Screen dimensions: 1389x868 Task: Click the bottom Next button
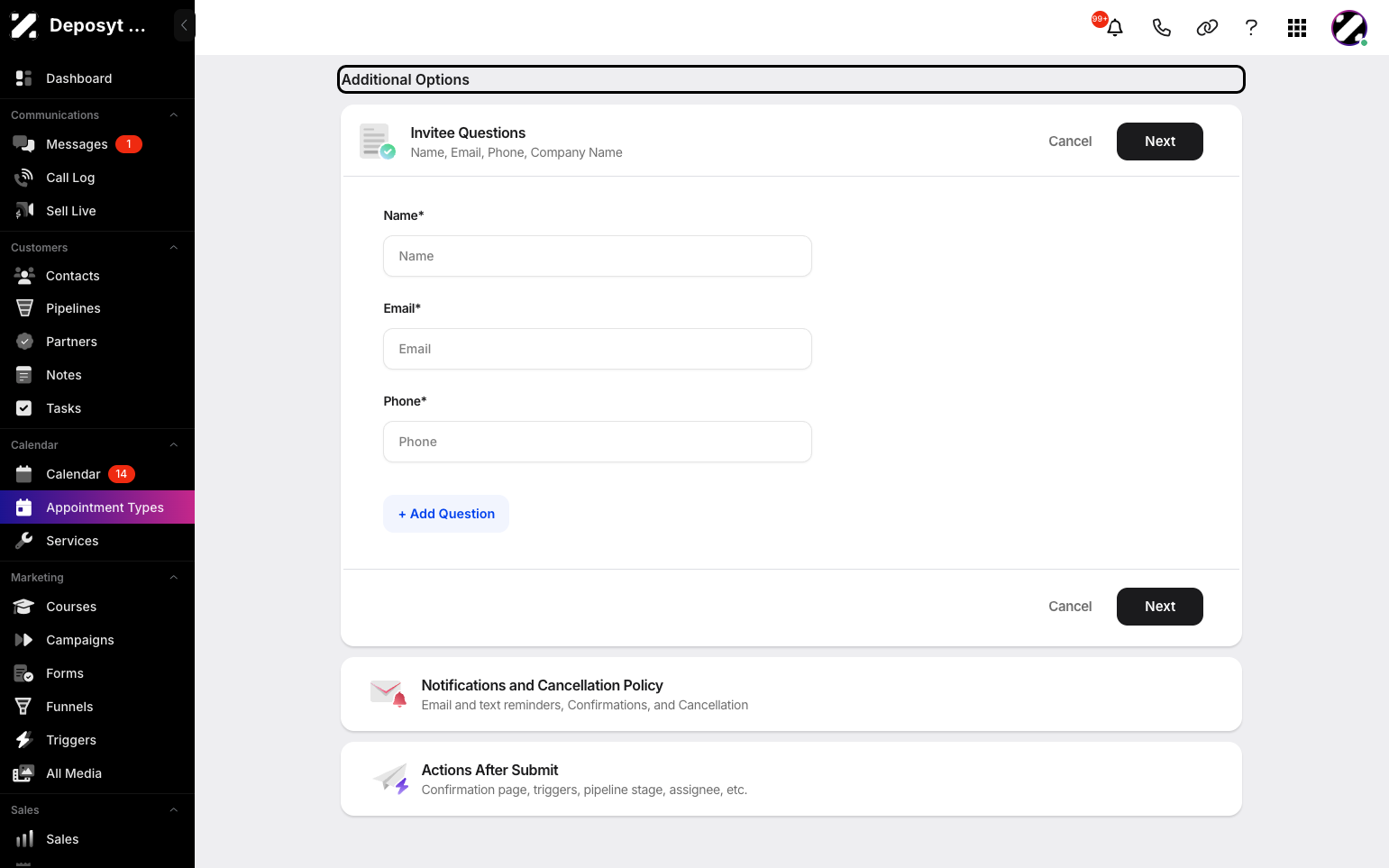click(x=1160, y=607)
